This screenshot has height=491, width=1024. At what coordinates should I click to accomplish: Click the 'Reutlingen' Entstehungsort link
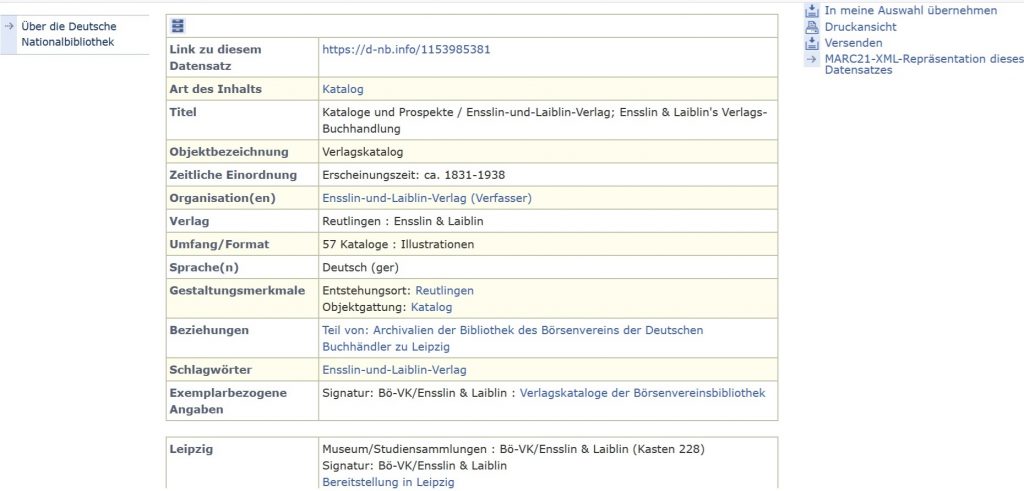point(444,290)
